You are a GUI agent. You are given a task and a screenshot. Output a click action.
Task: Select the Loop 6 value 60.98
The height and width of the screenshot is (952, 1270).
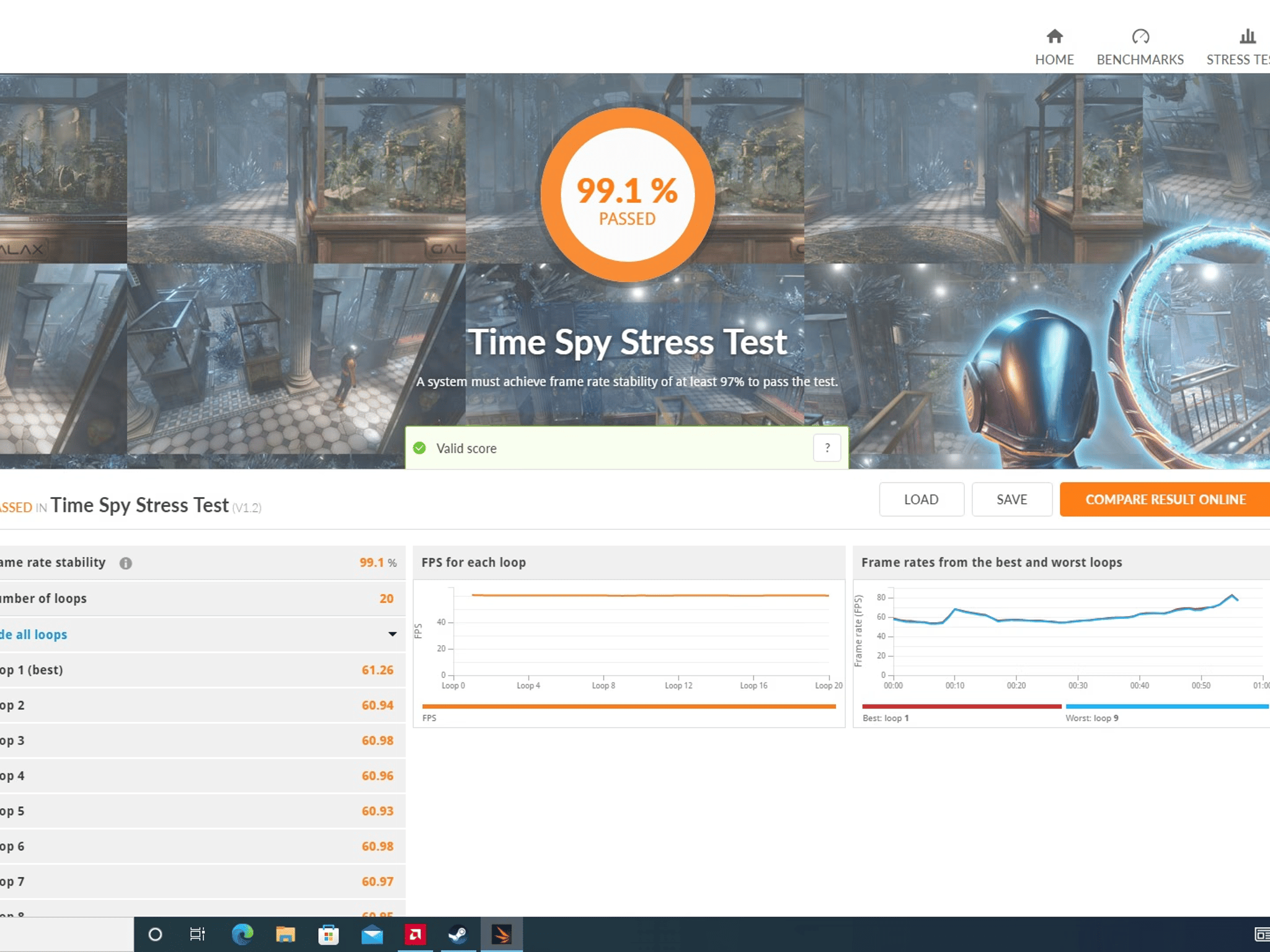(x=378, y=847)
